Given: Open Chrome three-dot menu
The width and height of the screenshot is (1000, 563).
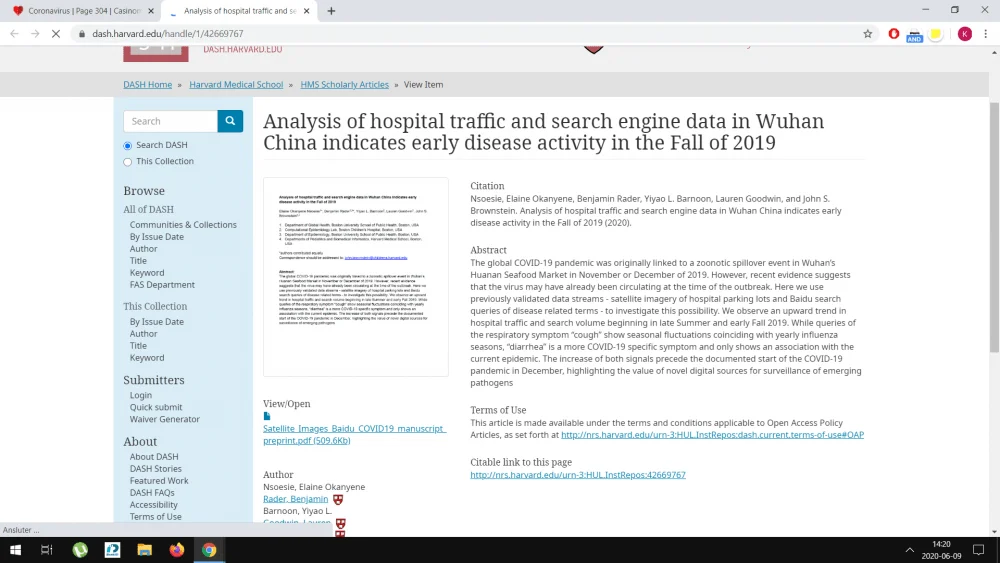Looking at the screenshot, I should pyautogui.click(x=985, y=34).
